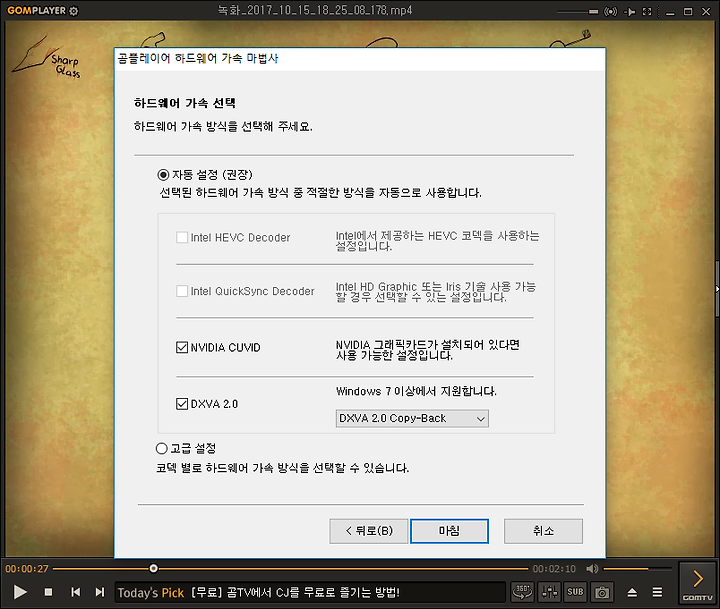720x609 pixels.
Task: Adjust the transparency slider in the title bar
Action: (x=577, y=11)
